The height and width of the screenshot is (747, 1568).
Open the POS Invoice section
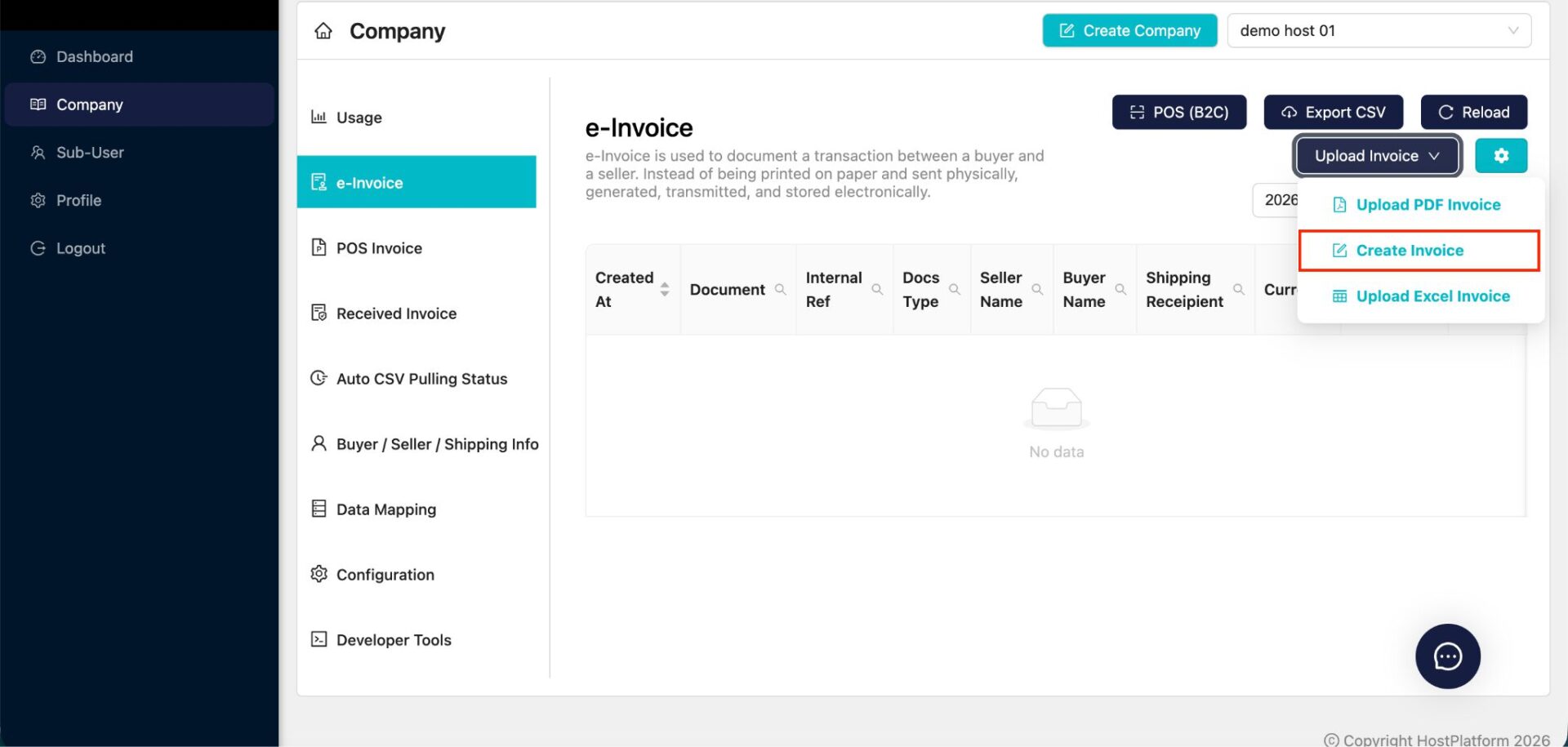coord(416,247)
